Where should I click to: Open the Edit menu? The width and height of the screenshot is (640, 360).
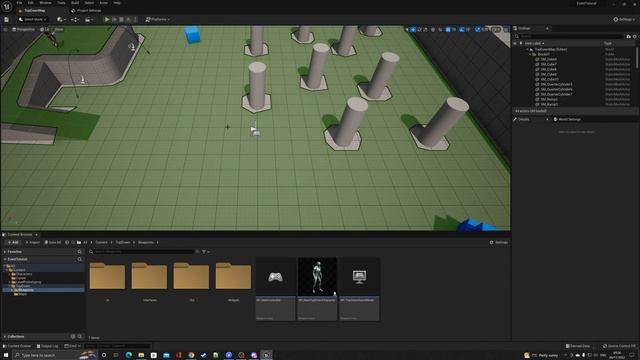pos(31,3)
